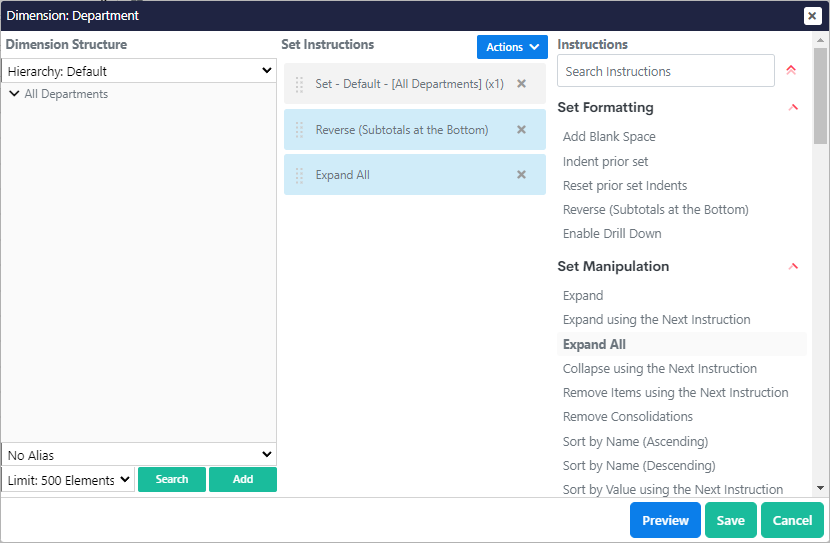Collapse the Set Formatting section

(793, 108)
